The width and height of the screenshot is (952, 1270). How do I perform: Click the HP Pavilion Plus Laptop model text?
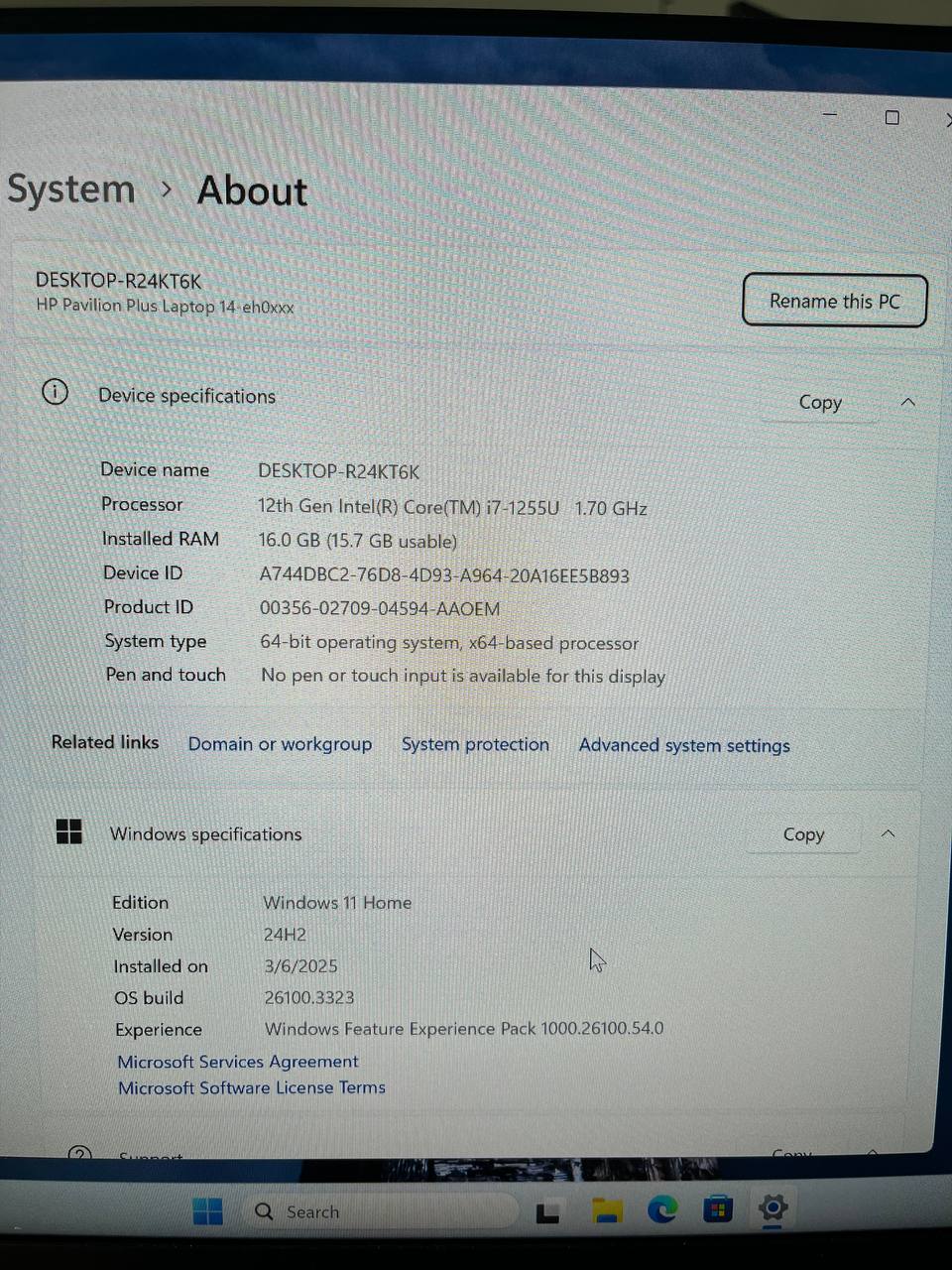point(165,306)
